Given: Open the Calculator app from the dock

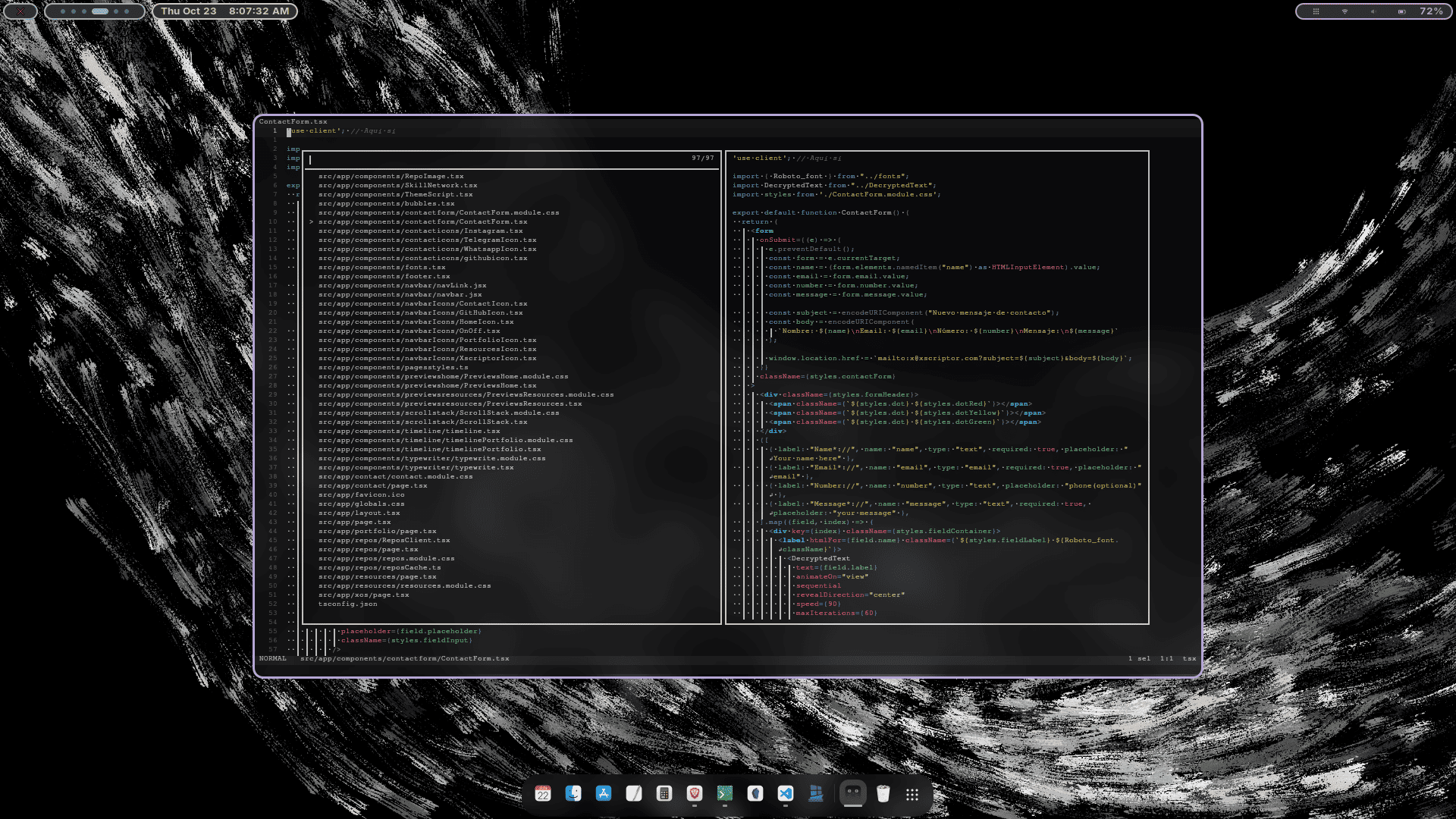Looking at the screenshot, I should 663,793.
